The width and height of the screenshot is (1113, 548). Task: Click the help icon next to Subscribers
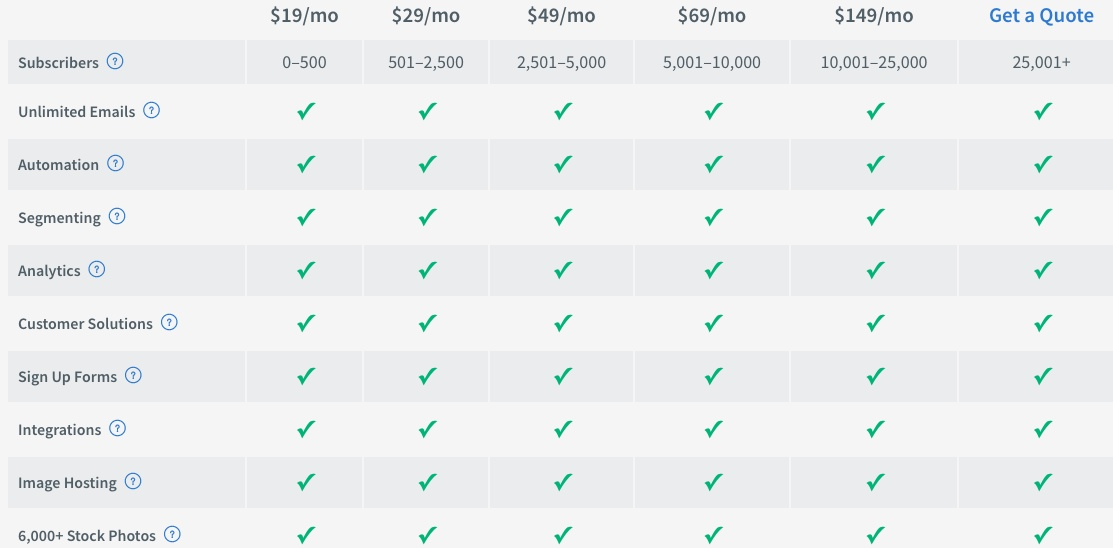coord(115,61)
